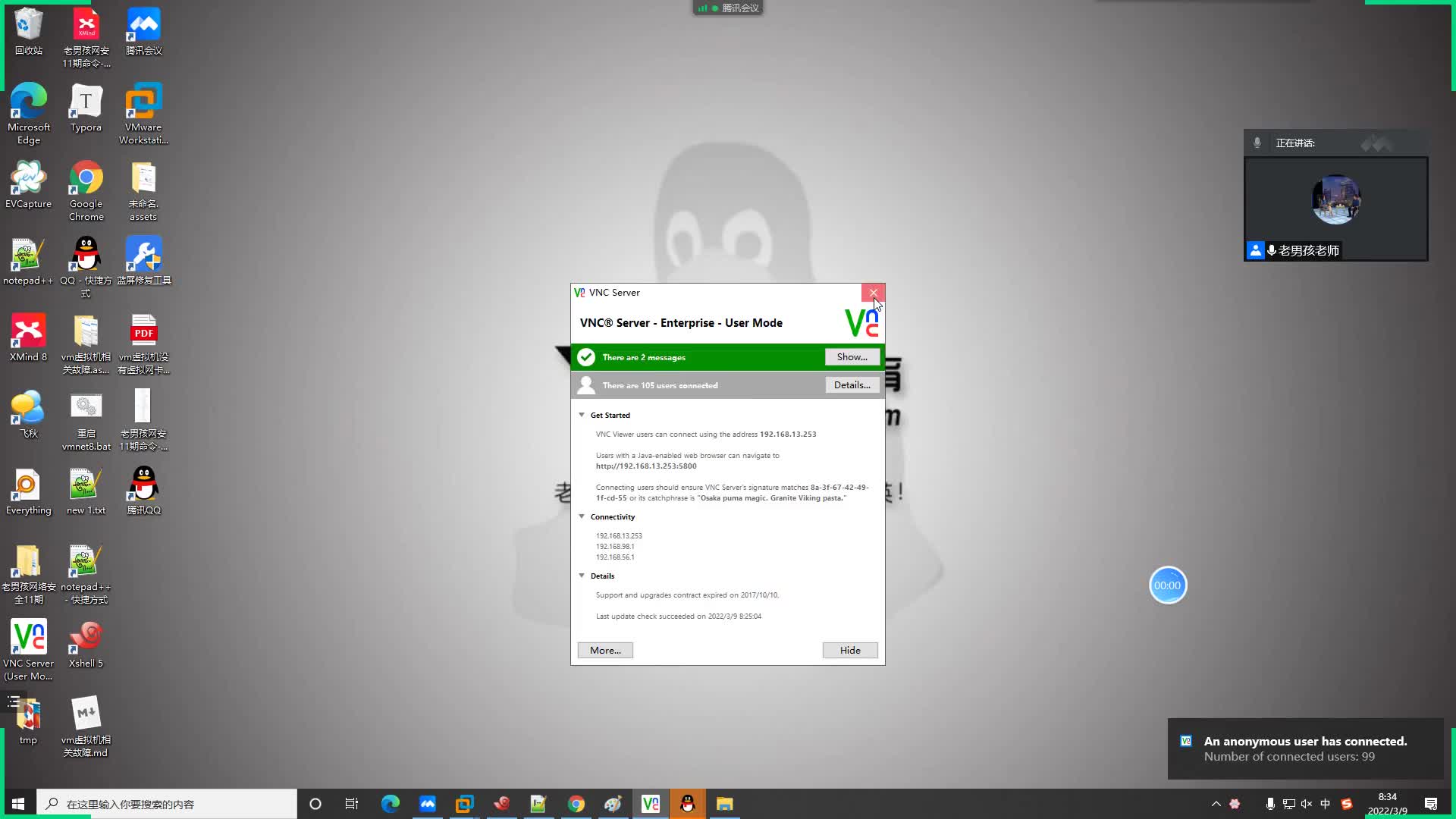Click the Sogou input tray icon
This screenshot has width=1456, height=819.
pos(1347,804)
